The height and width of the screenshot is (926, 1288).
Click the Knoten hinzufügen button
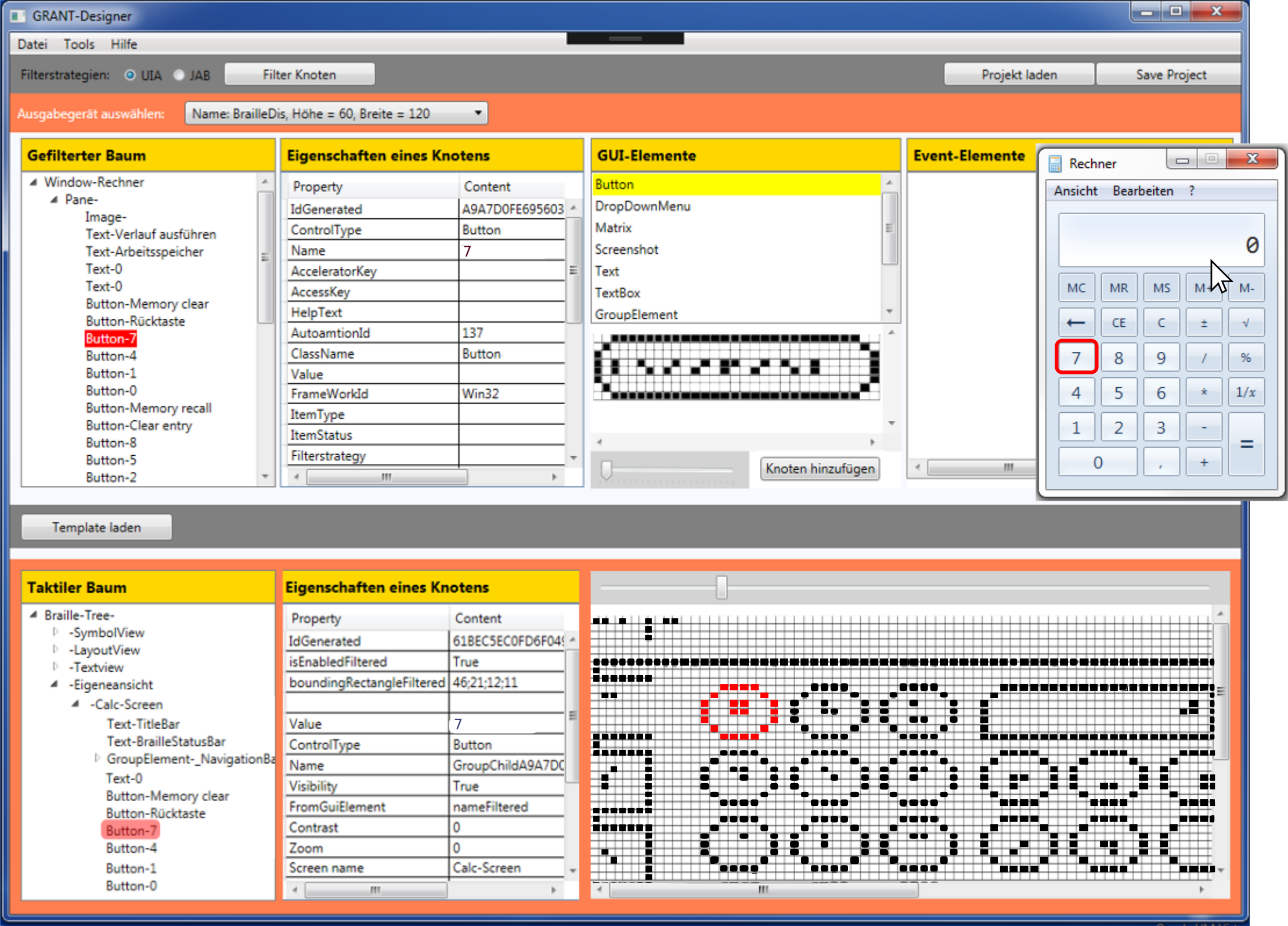pyautogui.click(x=819, y=469)
